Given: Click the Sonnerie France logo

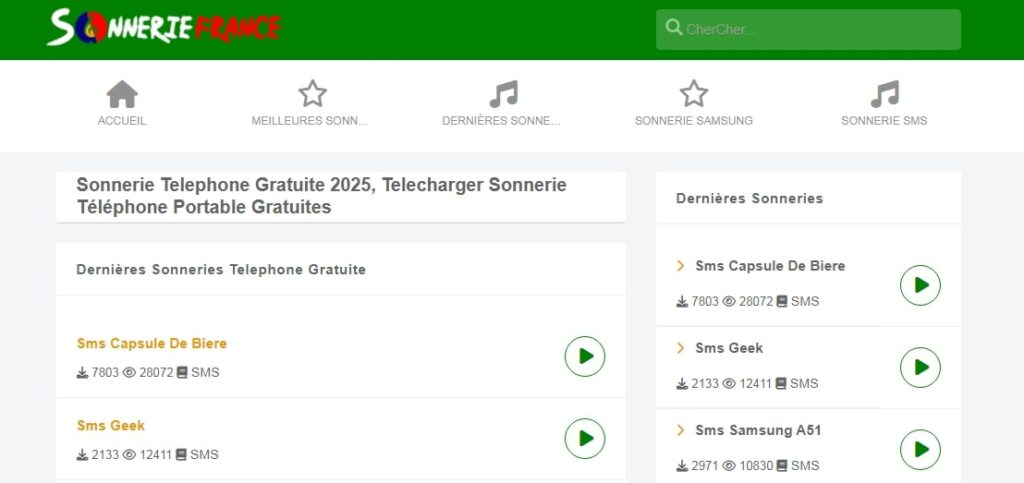Looking at the screenshot, I should (164, 27).
